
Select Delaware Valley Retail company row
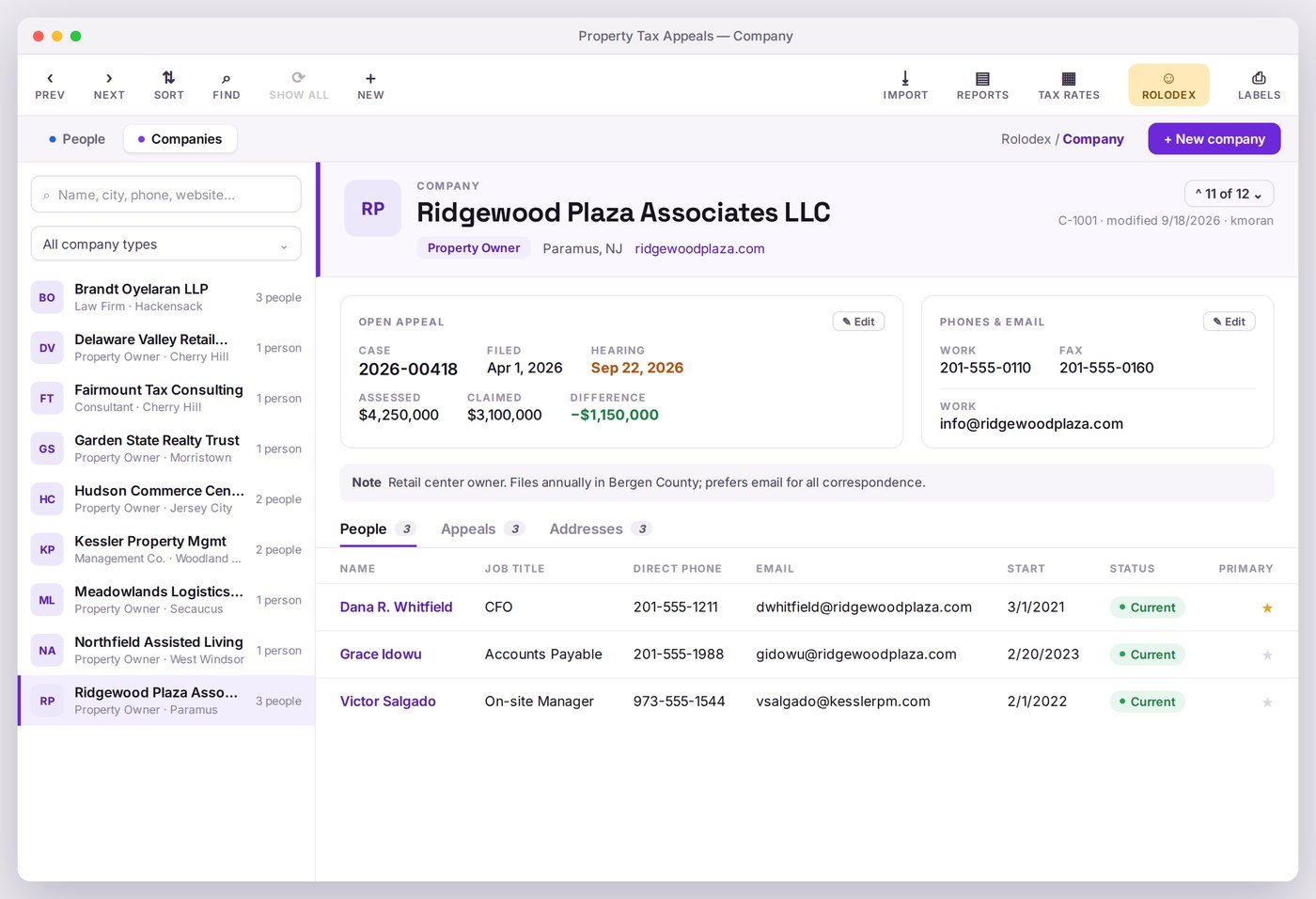(166, 348)
